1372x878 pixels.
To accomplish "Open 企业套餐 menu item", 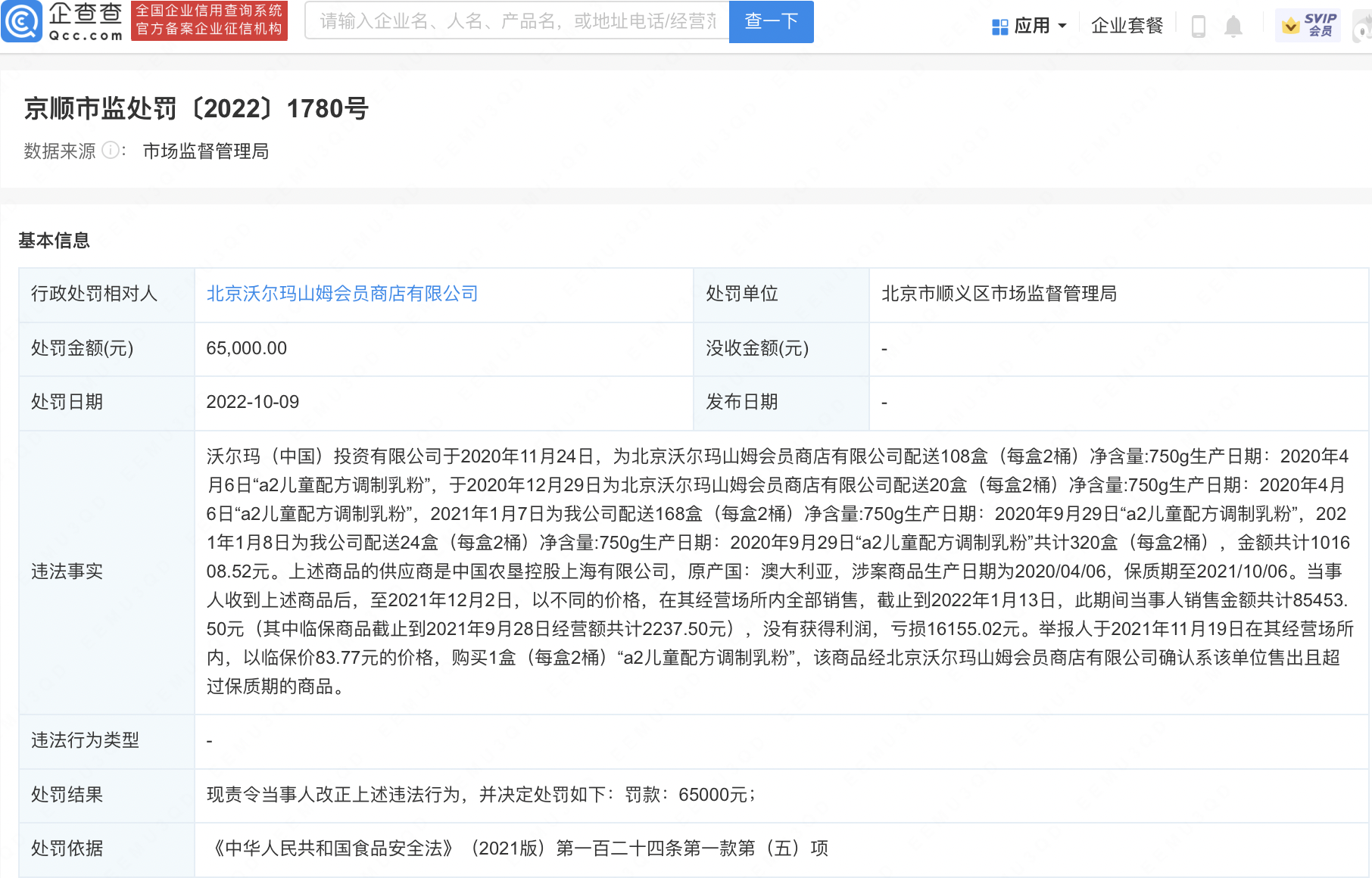I will point(1127,26).
